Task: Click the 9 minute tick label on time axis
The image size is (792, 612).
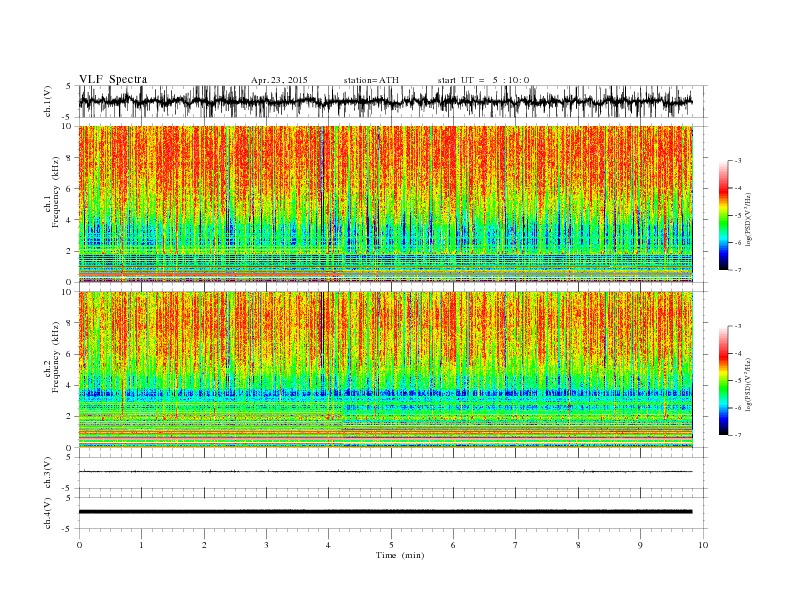Action: 640,545
